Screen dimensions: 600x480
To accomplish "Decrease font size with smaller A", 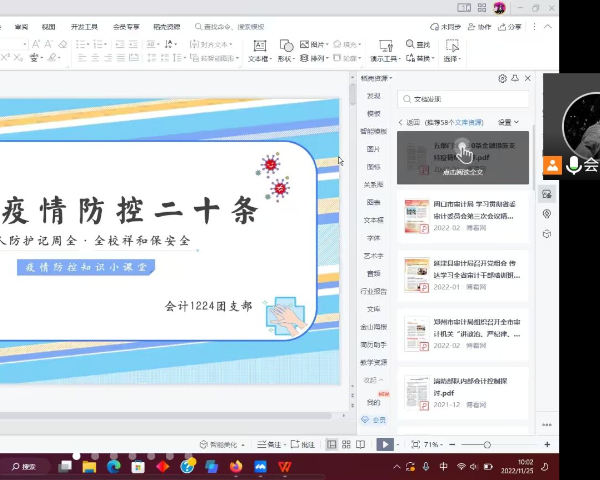I will pyautogui.click(x=49, y=44).
